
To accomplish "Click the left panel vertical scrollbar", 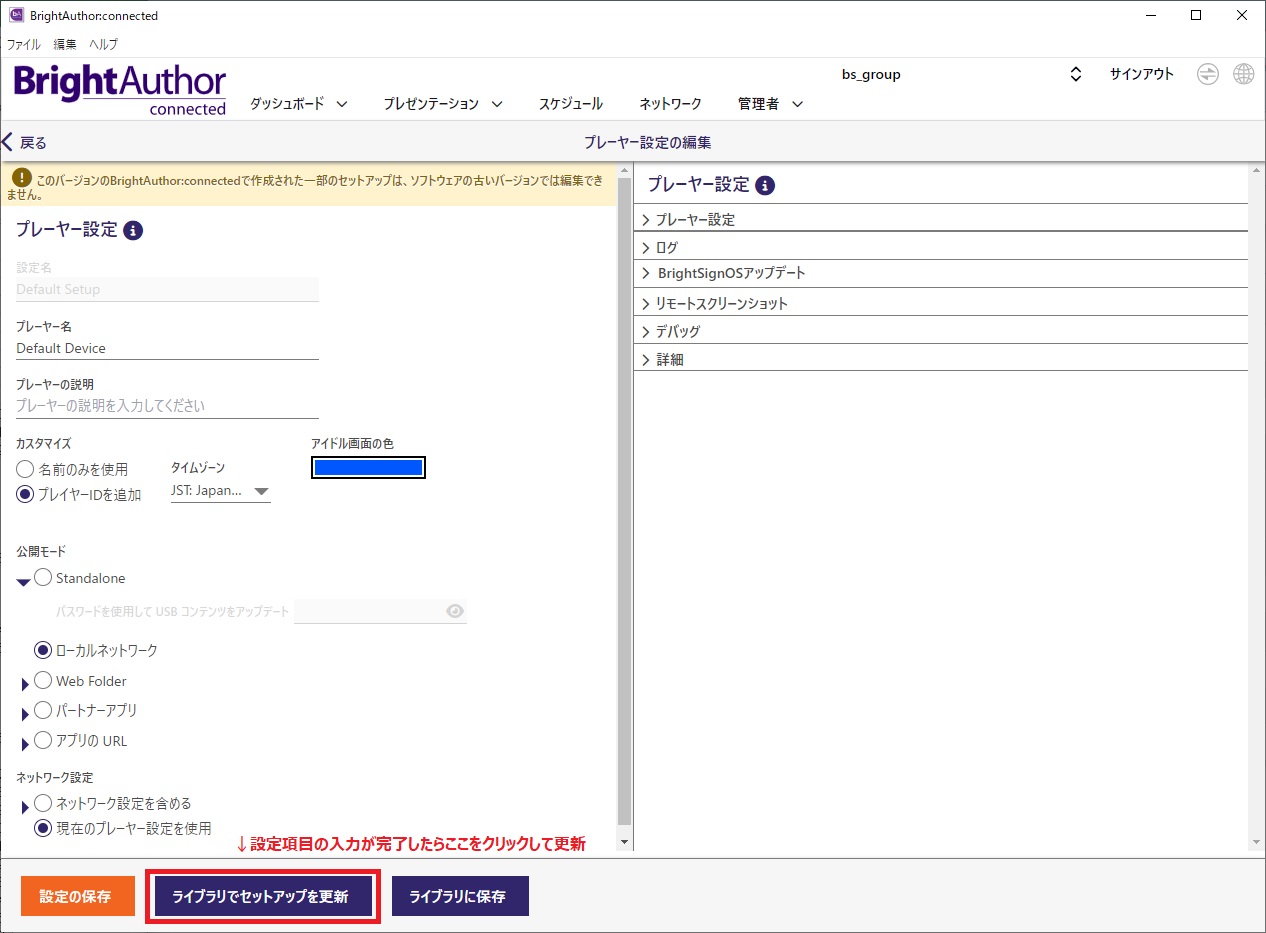I will (625, 500).
